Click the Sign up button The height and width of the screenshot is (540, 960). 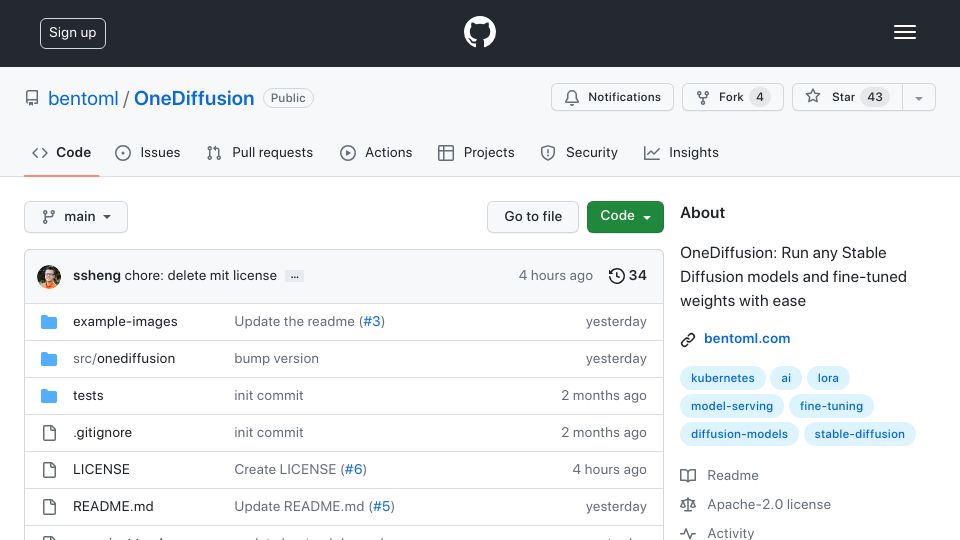click(73, 33)
